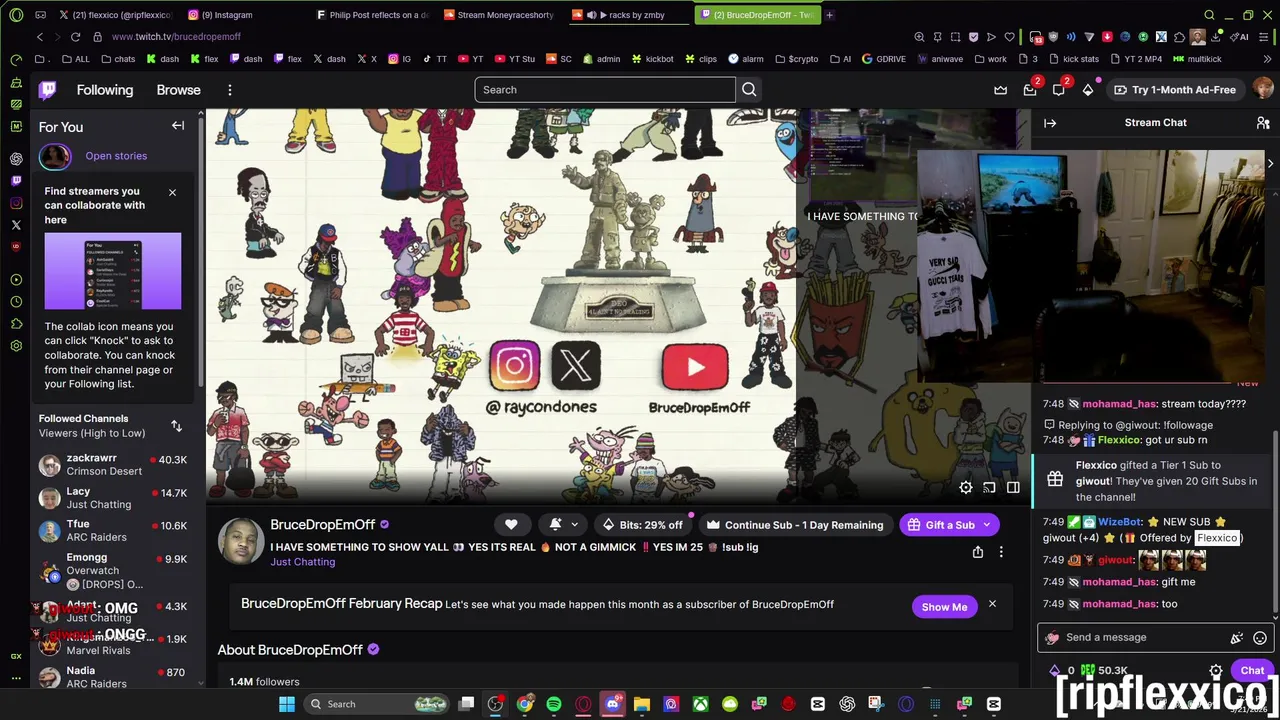
Task: Switch to the Philip Post browser tab
Action: [372, 15]
